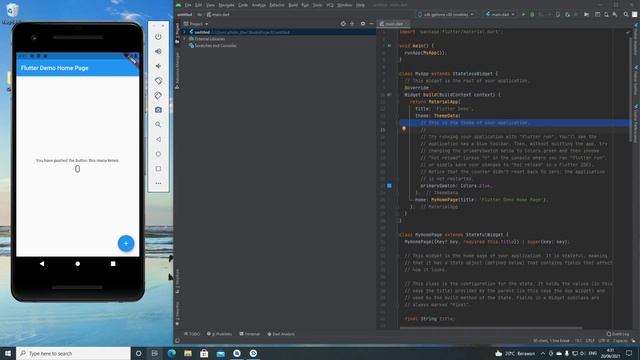Tap the phone's back navigation button

pyautogui.click(x=42, y=264)
